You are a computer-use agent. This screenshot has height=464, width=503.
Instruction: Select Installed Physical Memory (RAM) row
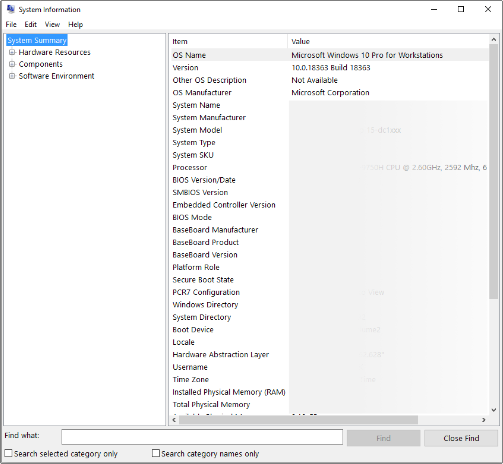pyautogui.click(x=330, y=392)
